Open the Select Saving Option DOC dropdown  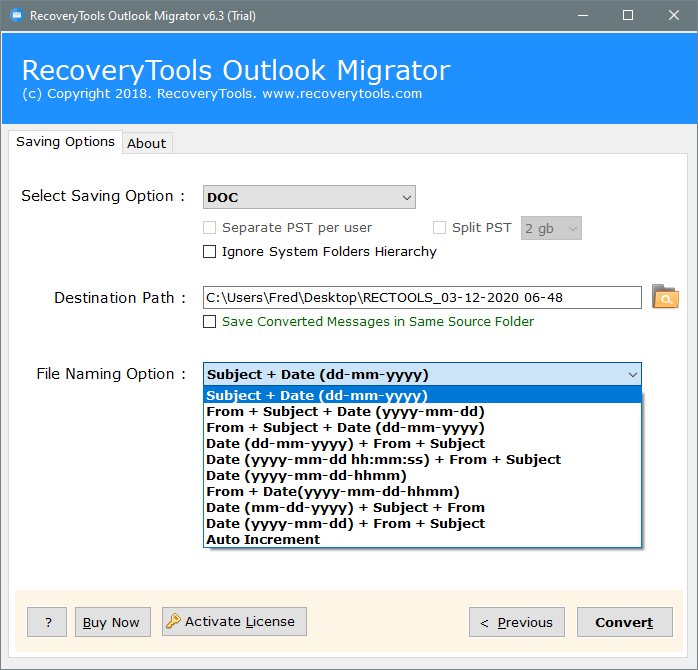point(309,197)
